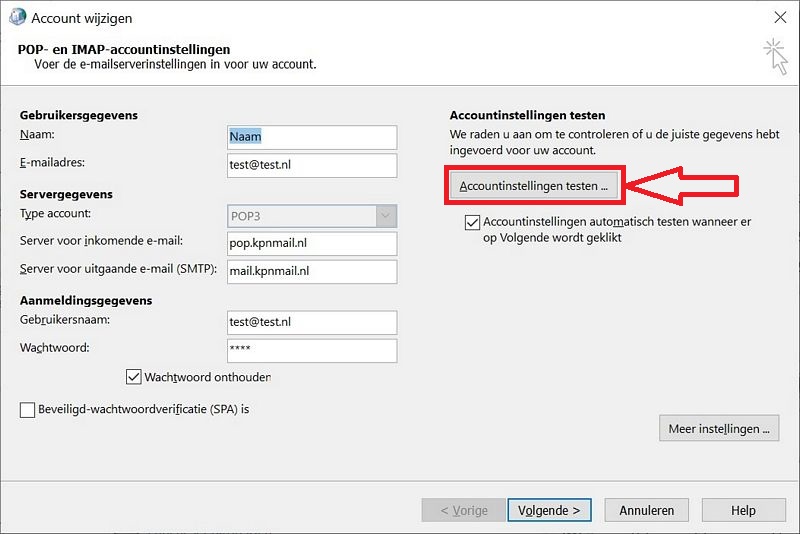Click the POP- en IMAP-accountinstellingen title
The width and height of the screenshot is (800, 534).
tap(124, 49)
